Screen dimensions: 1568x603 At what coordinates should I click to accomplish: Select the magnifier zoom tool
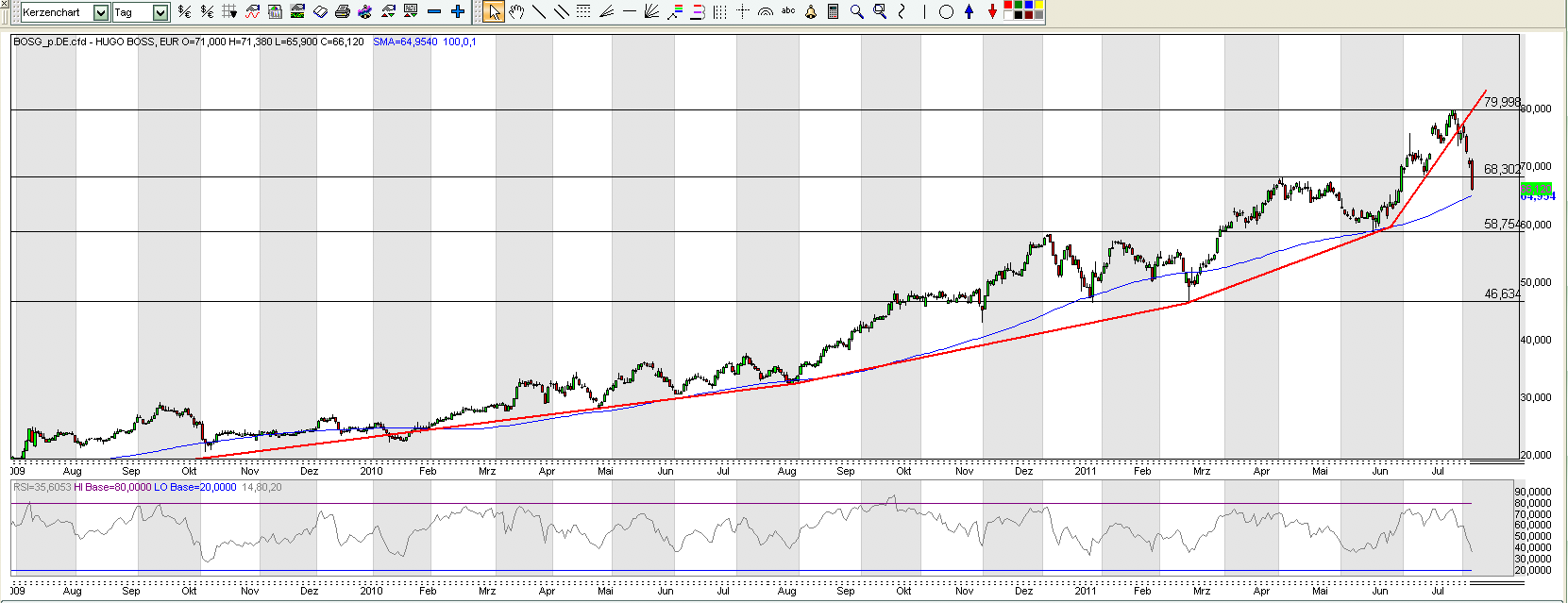[x=857, y=11]
